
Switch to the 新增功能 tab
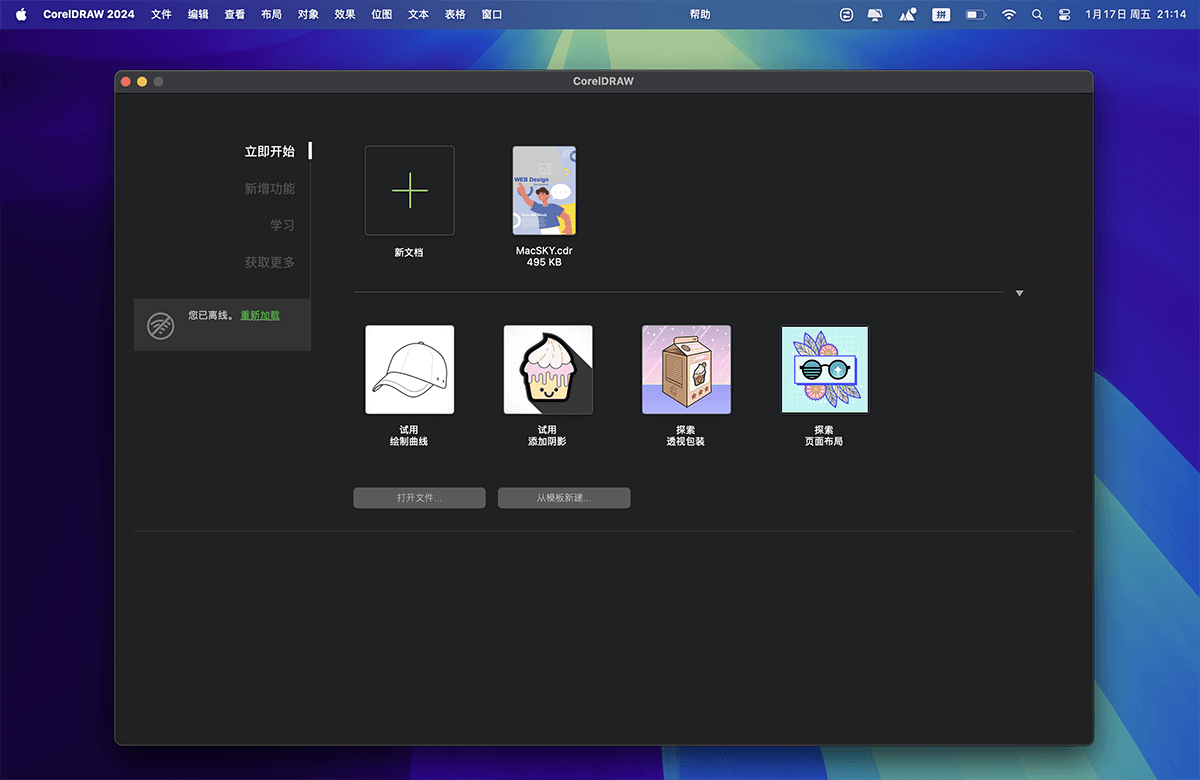(x=270, y=189)
